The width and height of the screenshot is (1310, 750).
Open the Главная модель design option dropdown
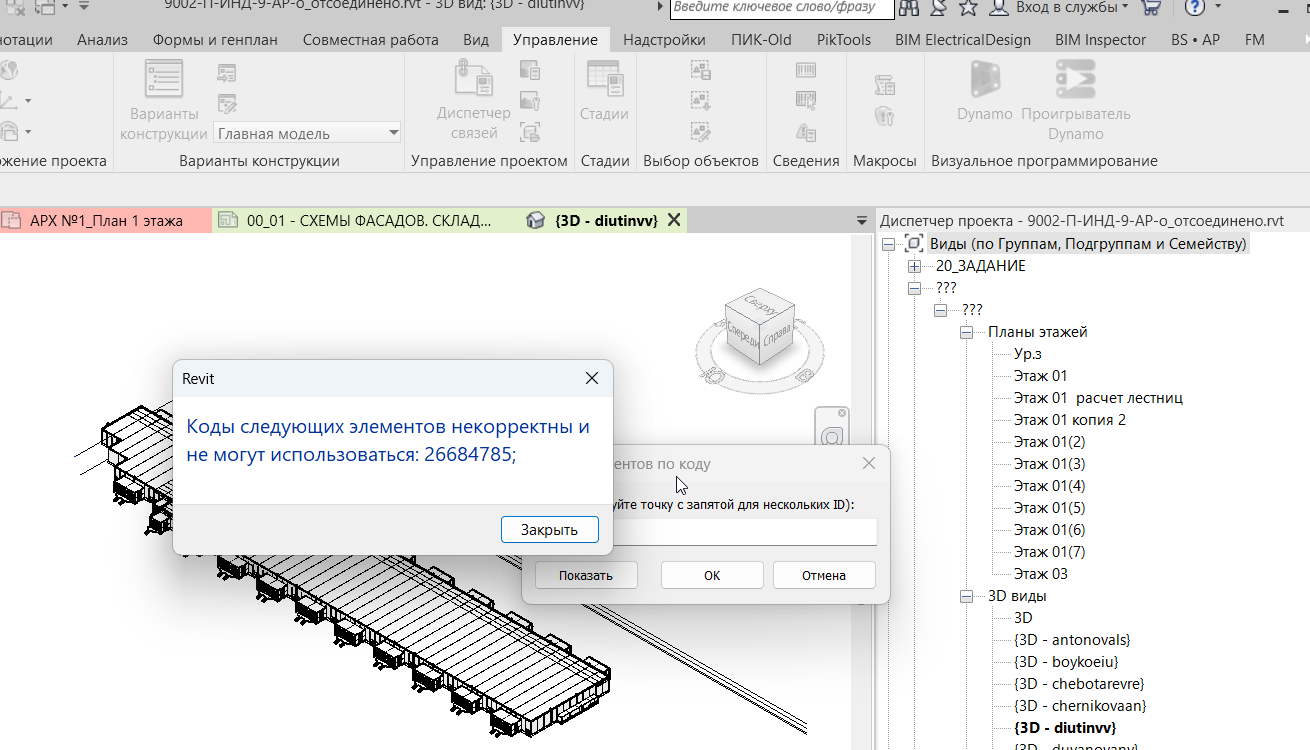coord(308,133)
